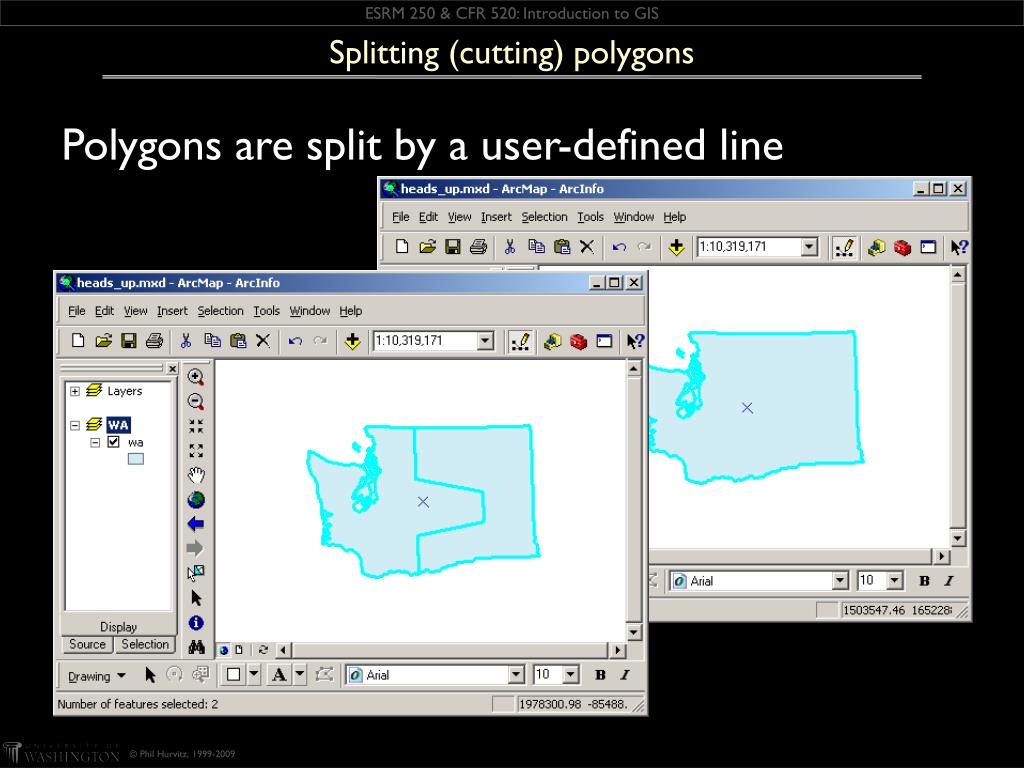This screenshot has width=1024, height=768.
Task: Open rectangle shape dropdown arrow
Action: click(x=255, y=675)
